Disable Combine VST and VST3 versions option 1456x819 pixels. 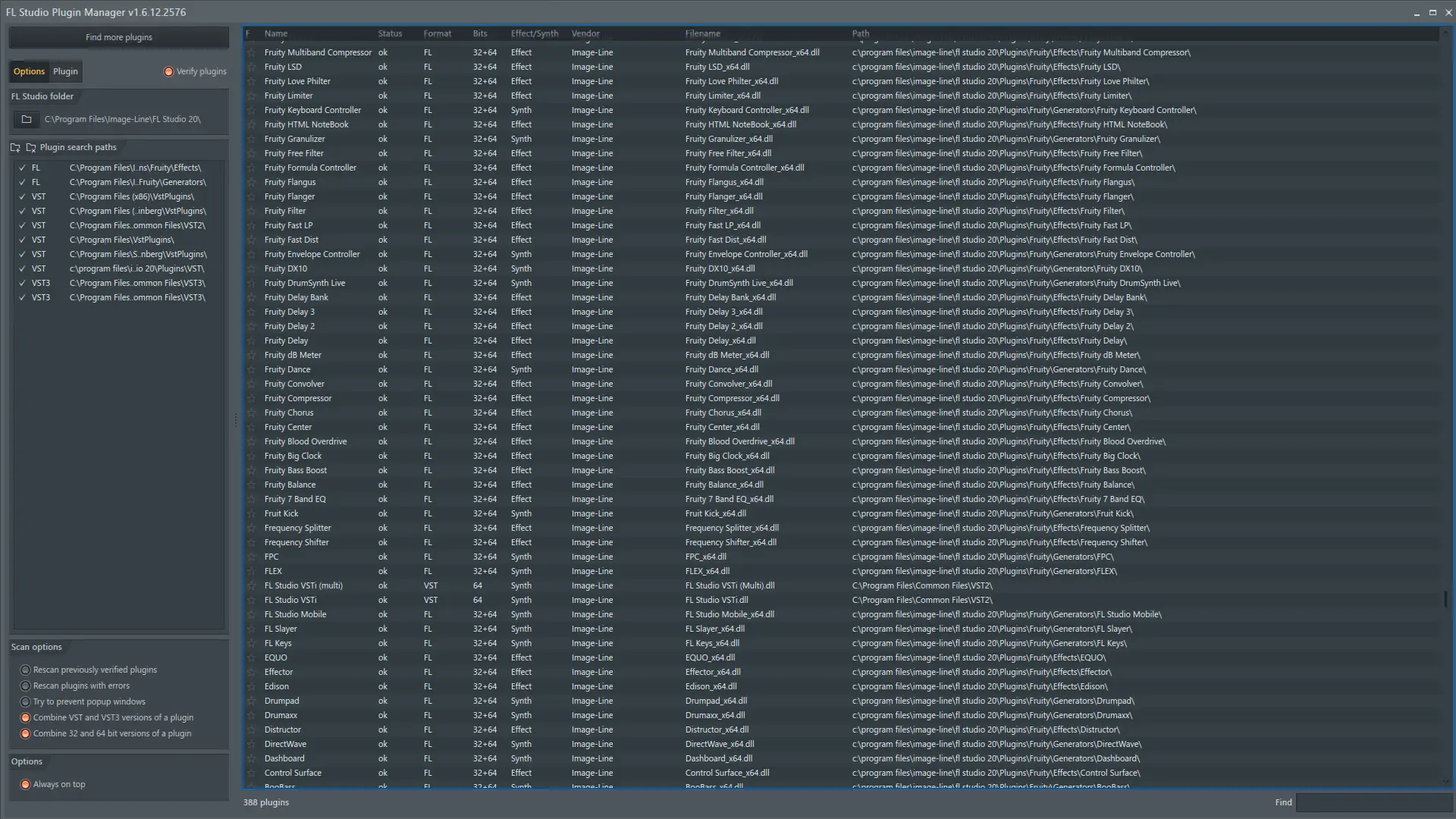[25, 717]
